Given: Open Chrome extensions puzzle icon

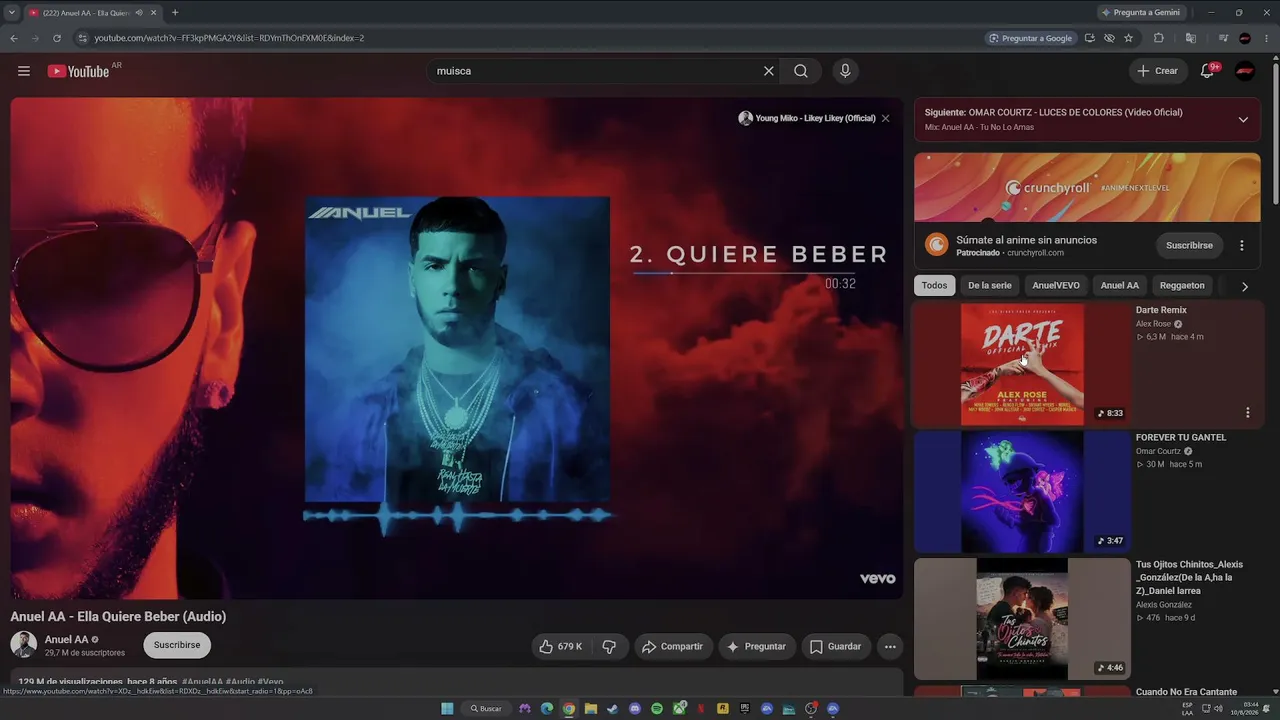Looking at the screenshot, I should tap(1159, 38).
